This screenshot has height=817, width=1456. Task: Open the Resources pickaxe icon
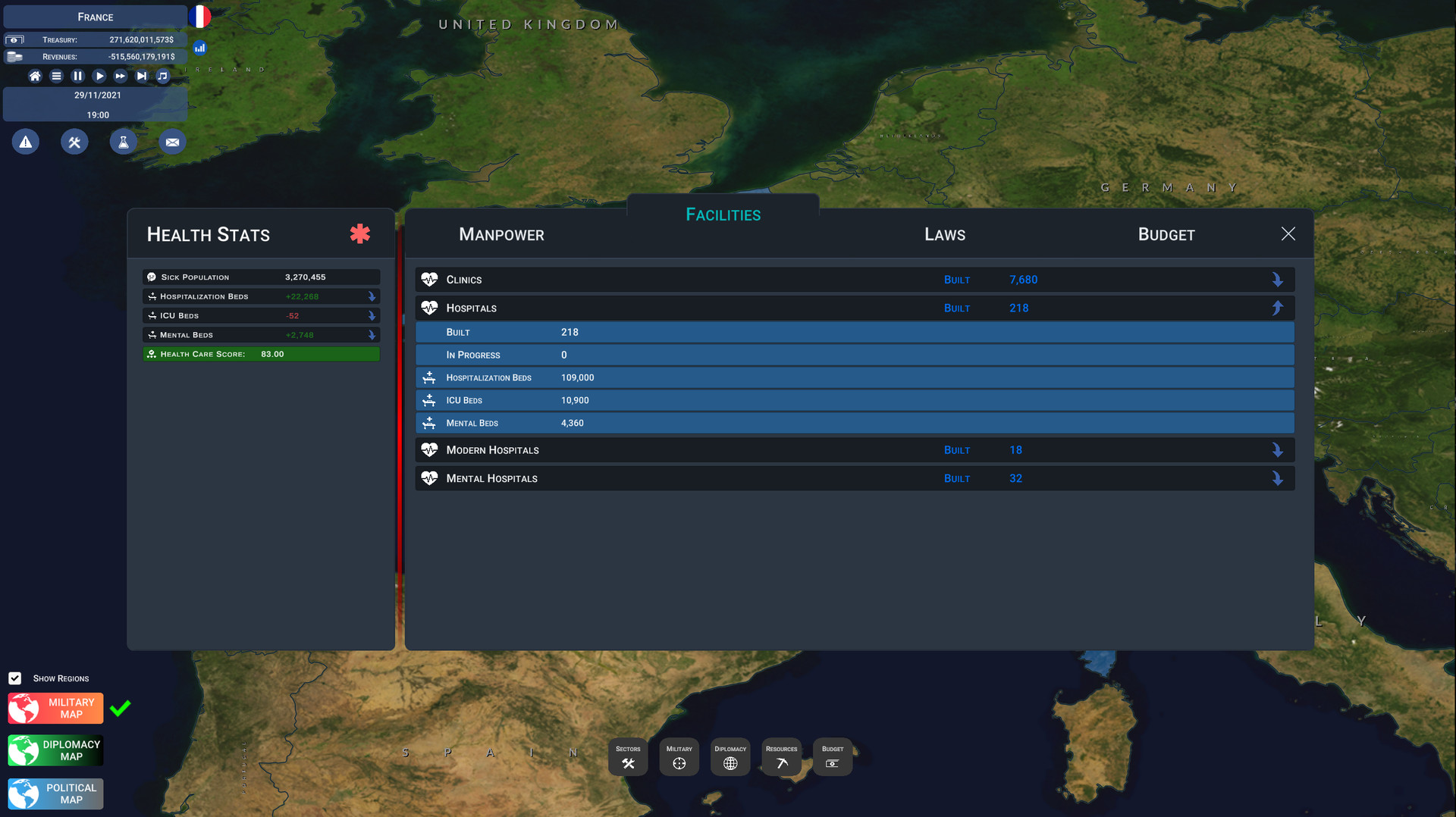781,756
